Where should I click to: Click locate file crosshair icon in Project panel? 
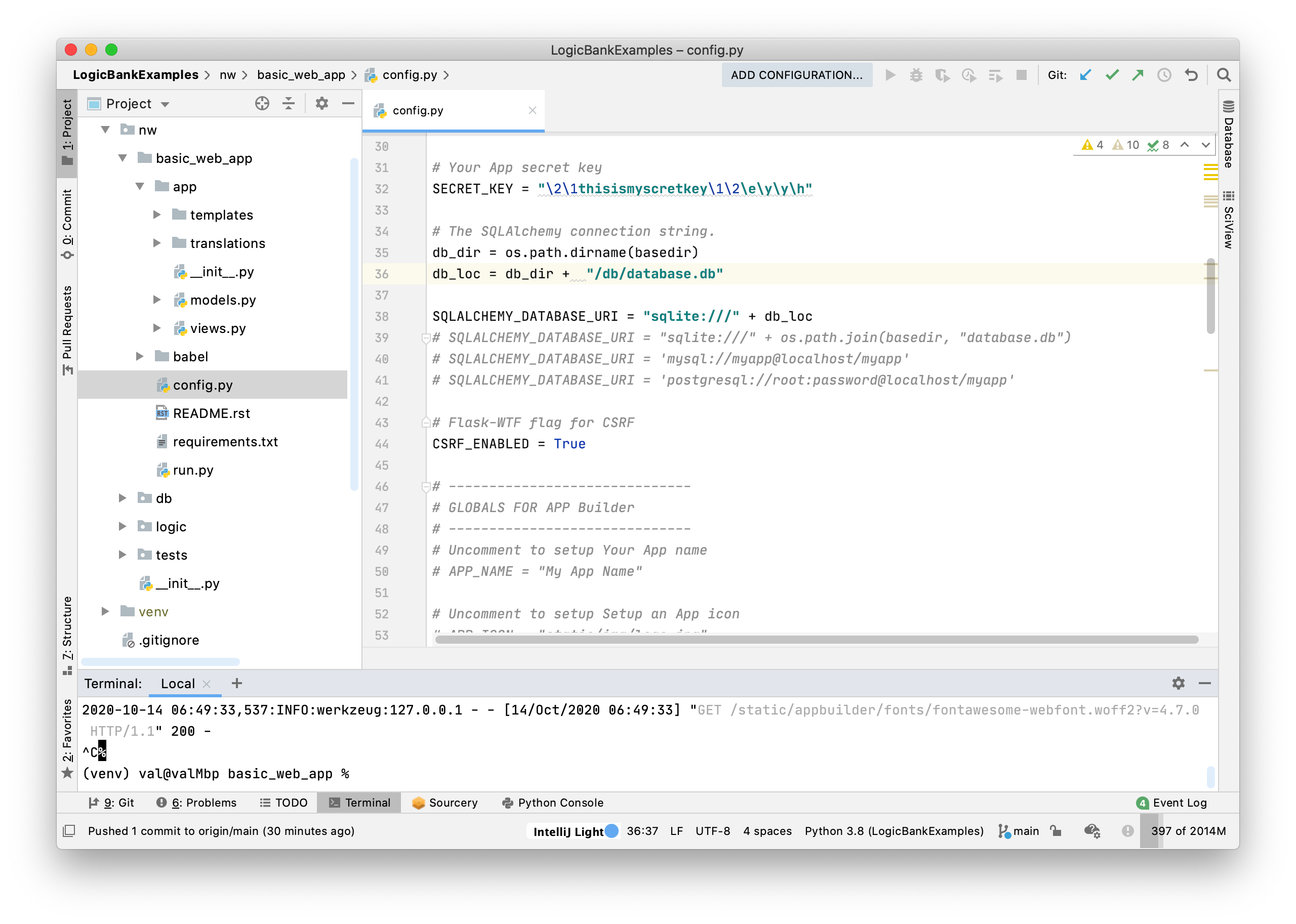[262, 104]
